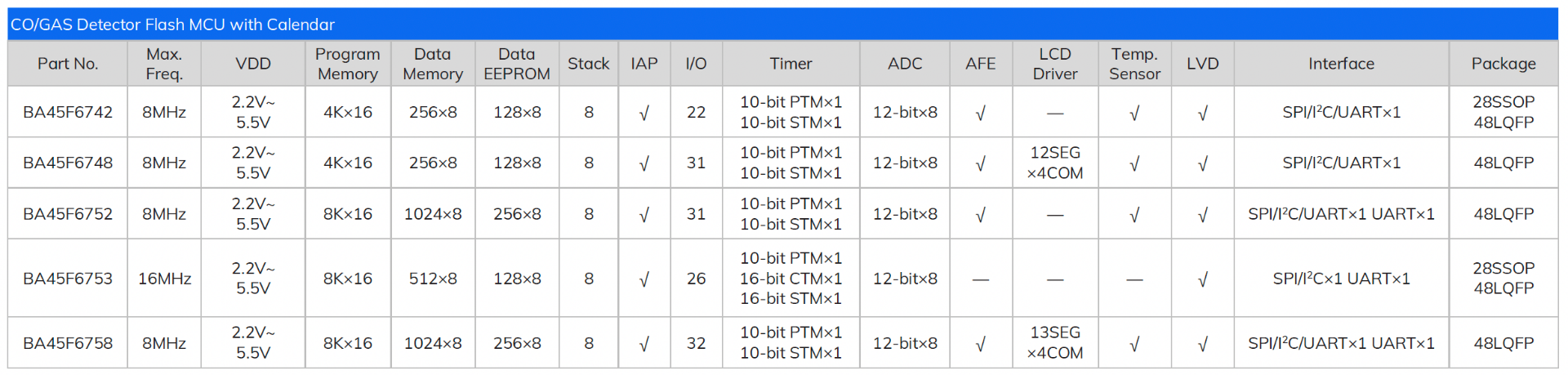Select the Program Memory column header
The height and width of the screenshot is (375, 1568).
(x=348, y=64)
